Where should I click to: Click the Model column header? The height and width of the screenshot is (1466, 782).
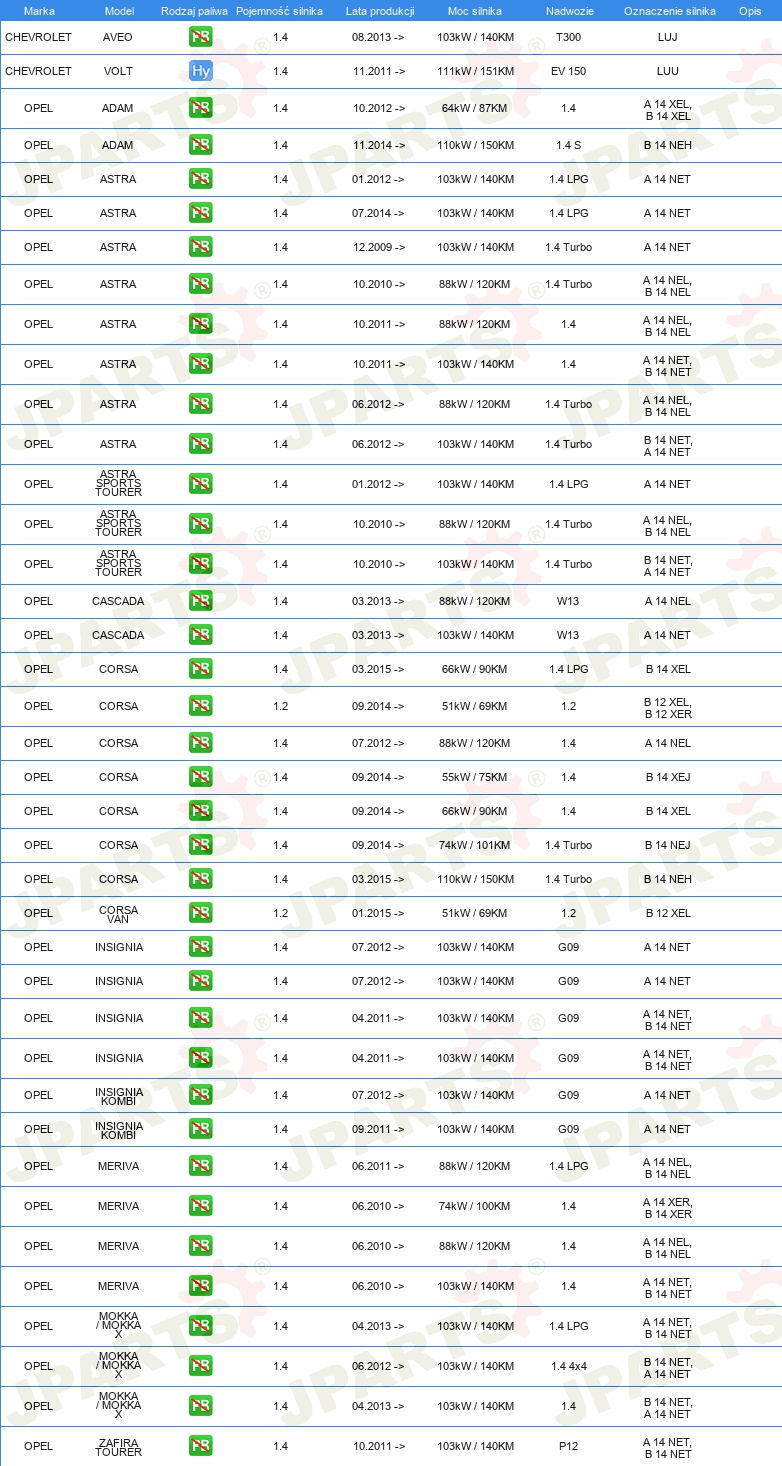click(x=120, y=11)
